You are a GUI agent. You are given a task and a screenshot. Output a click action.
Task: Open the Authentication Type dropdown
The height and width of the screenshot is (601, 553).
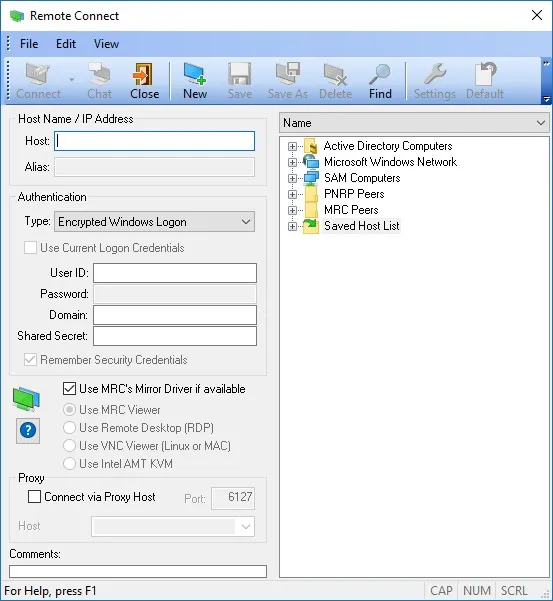pos(154,222)
